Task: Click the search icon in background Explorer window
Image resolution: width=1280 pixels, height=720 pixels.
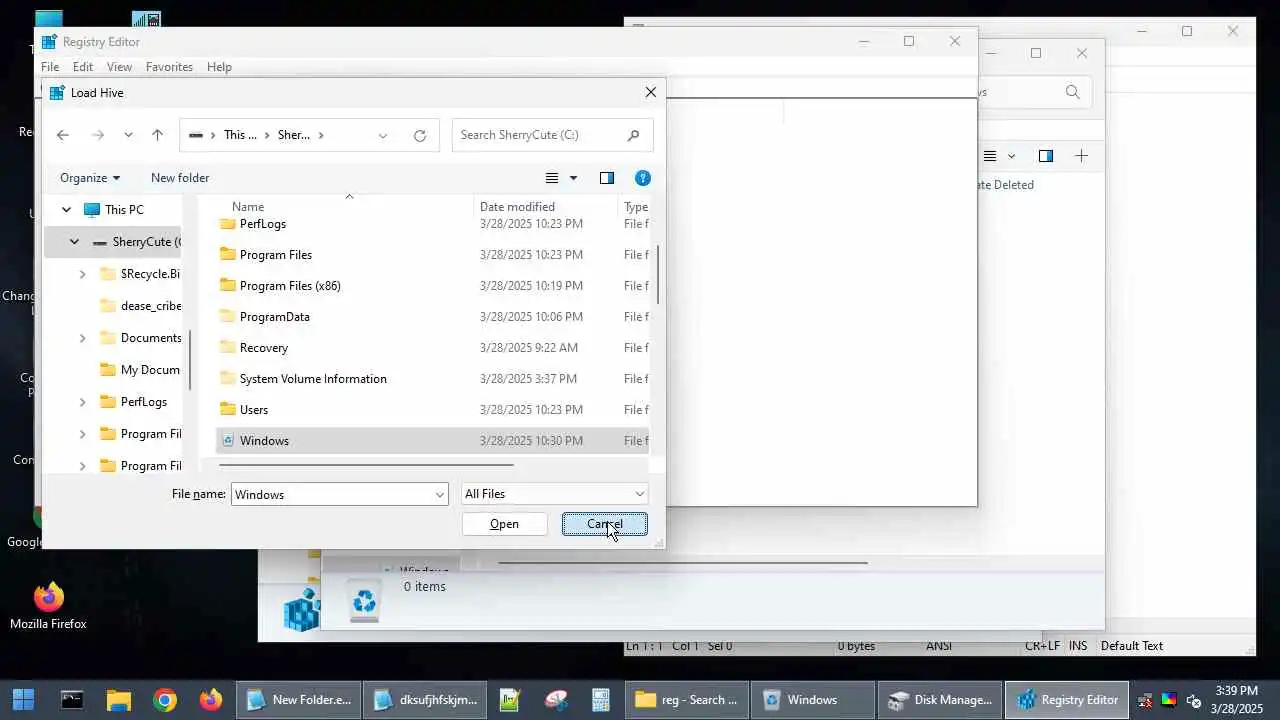Action: (x=1073, y=92)
